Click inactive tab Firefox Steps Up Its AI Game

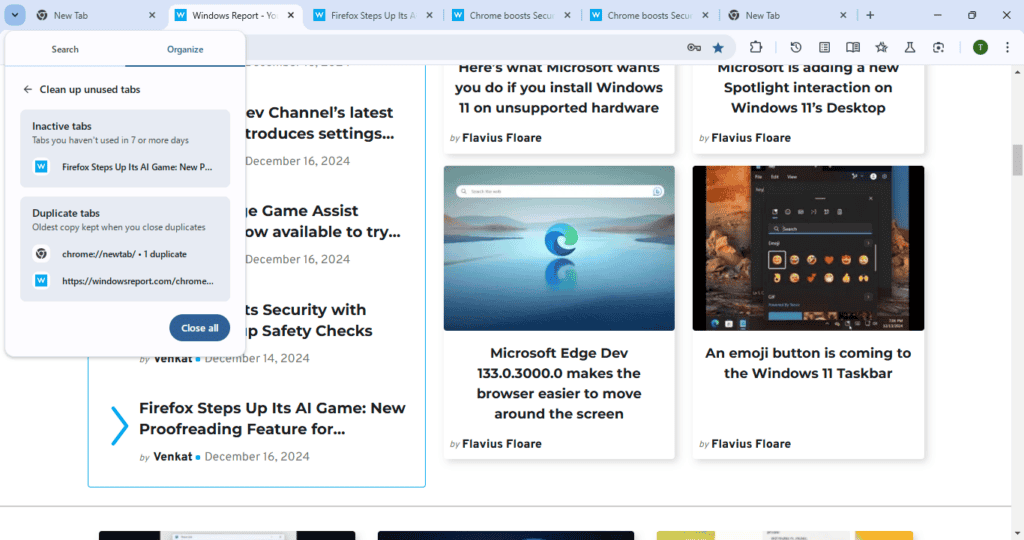coord(125,167)
